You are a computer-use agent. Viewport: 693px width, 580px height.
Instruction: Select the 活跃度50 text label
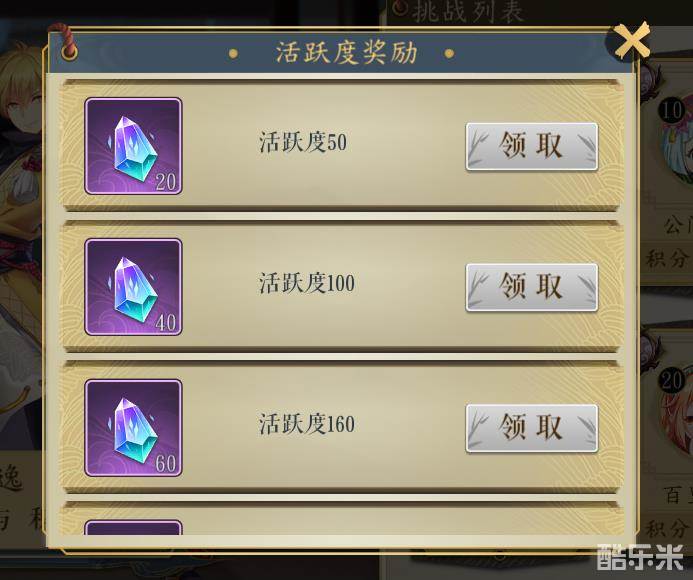pyautogui.click(x=303, y=142)
